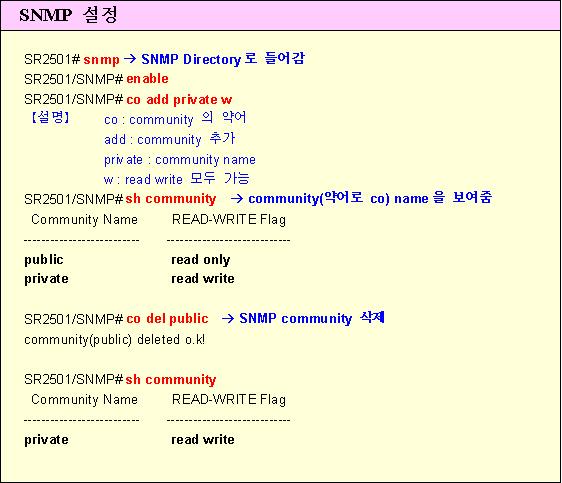This screenshot has height=483, width=562.
Task: Click second 'Community Name' column header
Action: 85,400
